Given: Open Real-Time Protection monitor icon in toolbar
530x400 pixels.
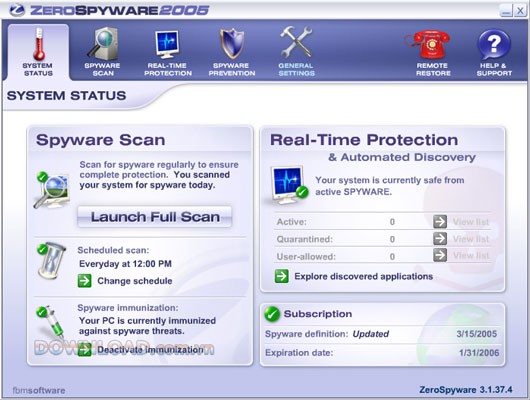Looking at the screenshot, I should (167, 44).
